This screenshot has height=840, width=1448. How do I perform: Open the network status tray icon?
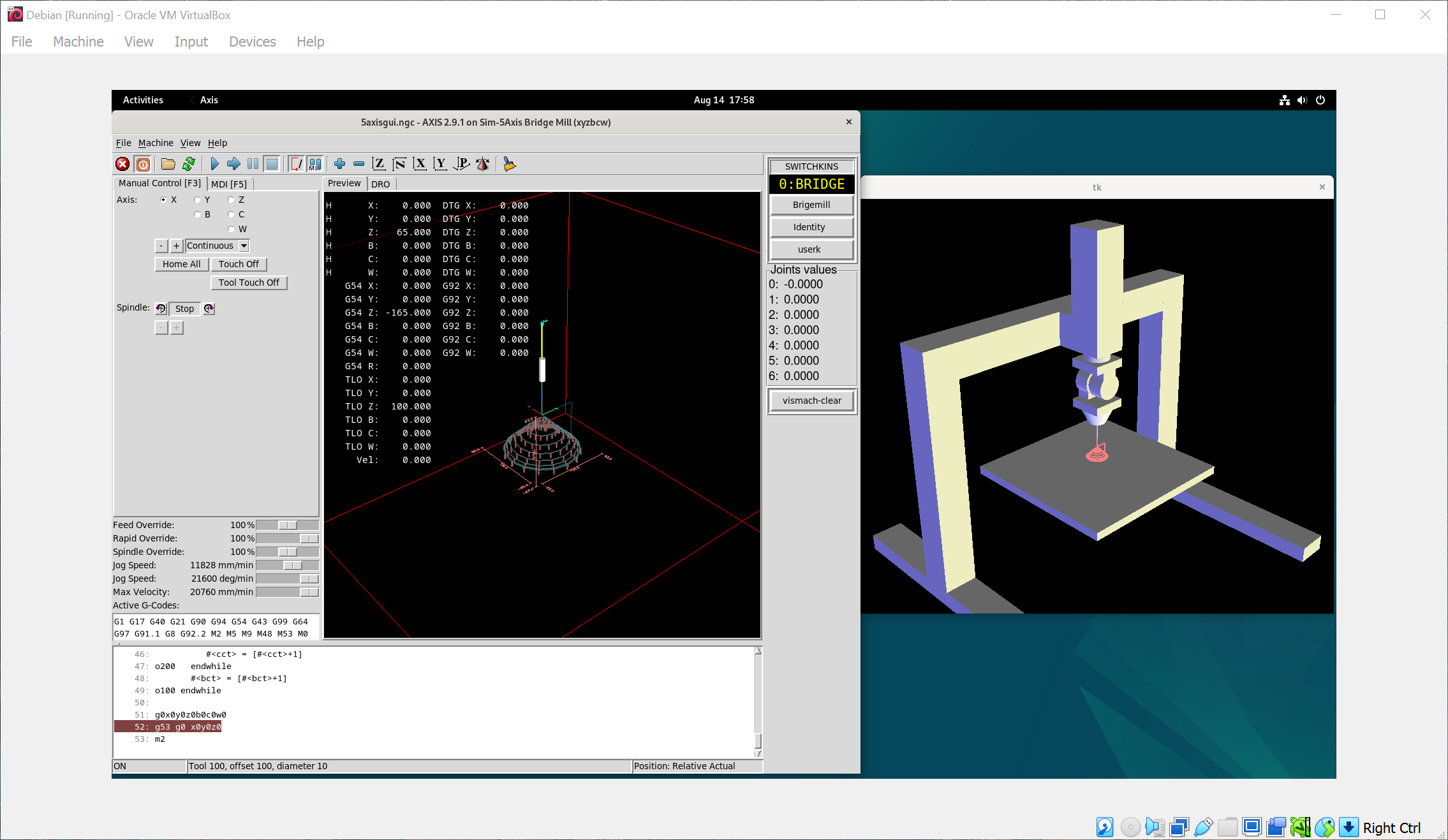[x=1284, y=100]
